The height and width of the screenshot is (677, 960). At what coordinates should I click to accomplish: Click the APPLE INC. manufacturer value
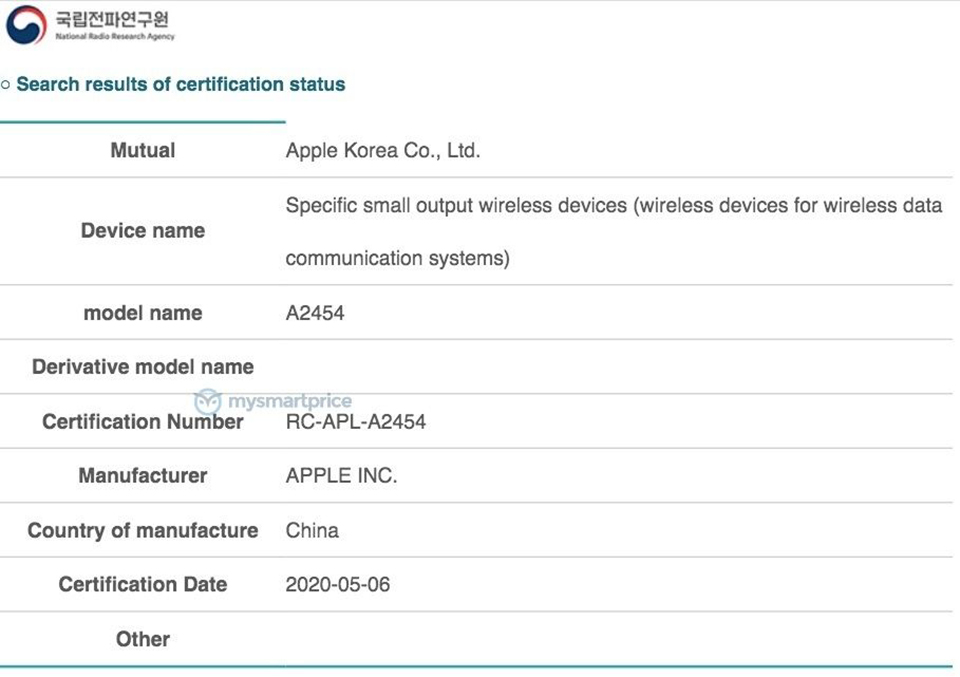tap(341, 476)
